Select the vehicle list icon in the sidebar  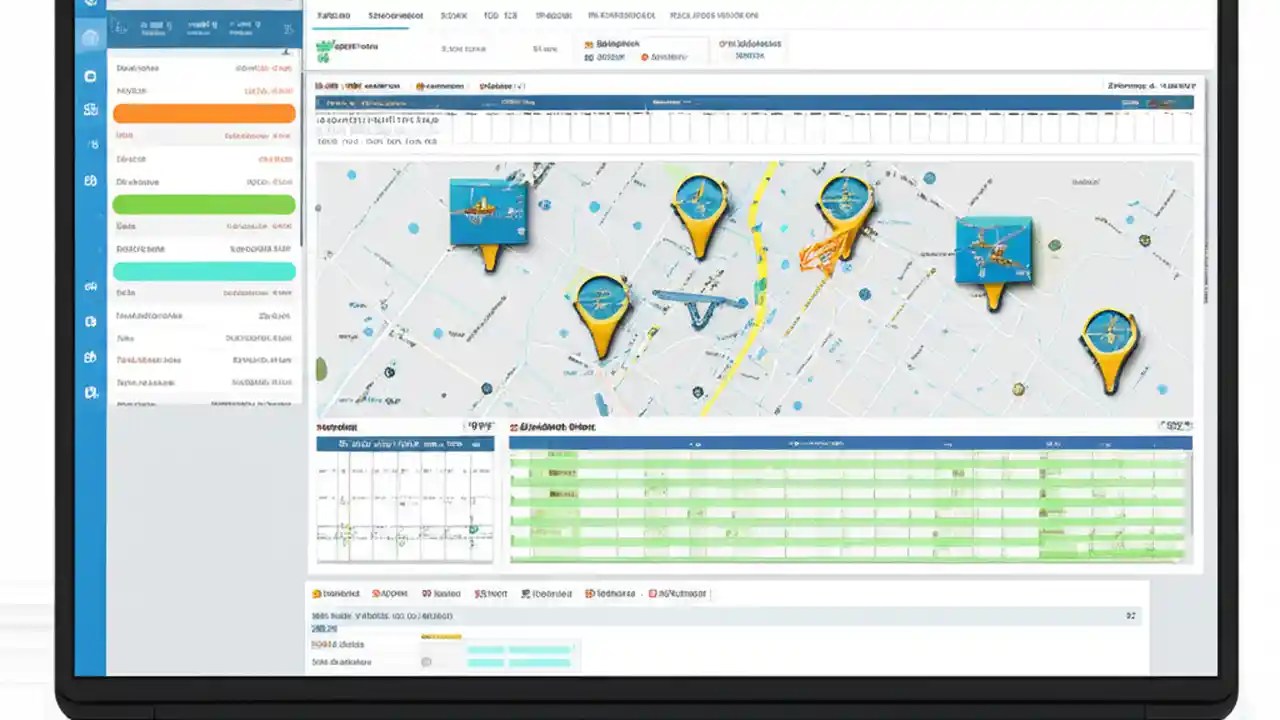(x=90, y=110)
